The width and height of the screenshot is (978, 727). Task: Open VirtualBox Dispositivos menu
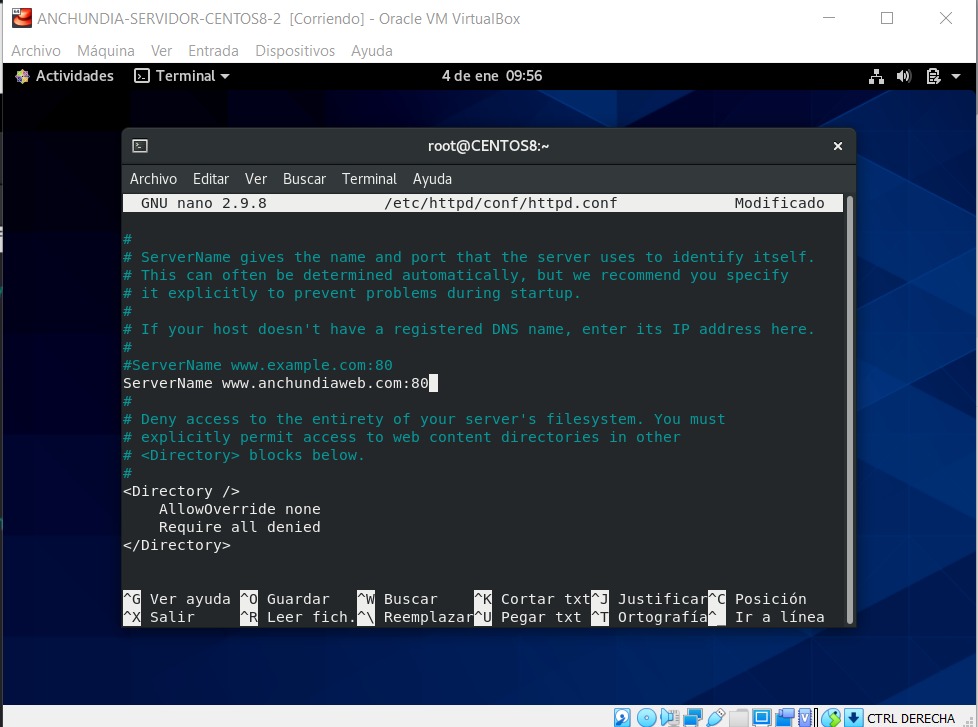point(295,51)
